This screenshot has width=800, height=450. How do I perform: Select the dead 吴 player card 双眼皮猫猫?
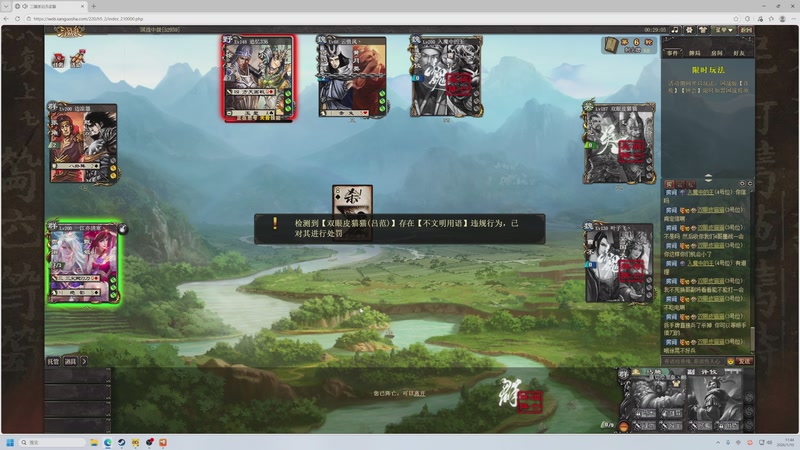[619, 143]
